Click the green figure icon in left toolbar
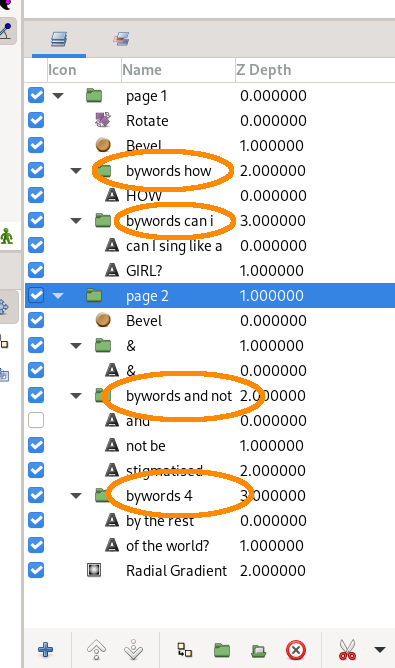The image size is (395, 668). pyautogui.click(x=7, y=236)
